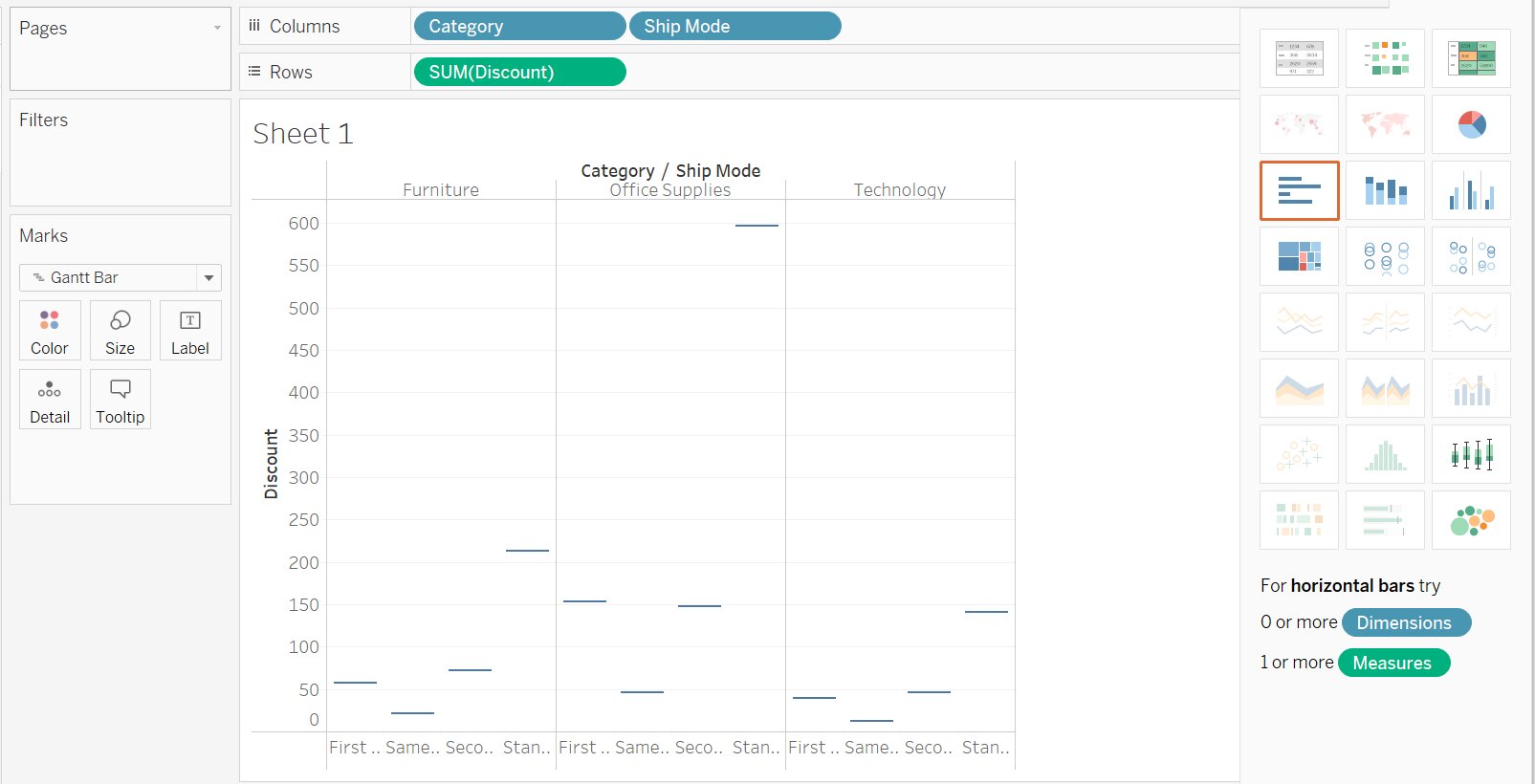Open the Detail property in Marks
The width and height of the screenshot is (1535, 784).
50,400
